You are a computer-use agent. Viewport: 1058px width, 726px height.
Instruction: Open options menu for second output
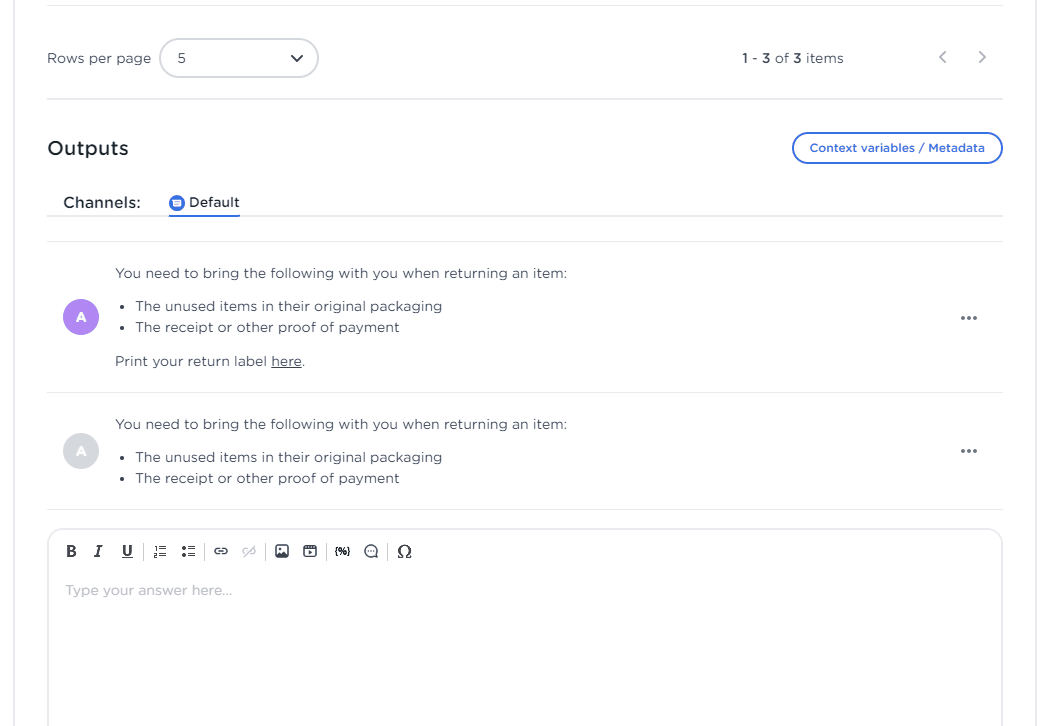pyautogui.click(x=968, y=451)
